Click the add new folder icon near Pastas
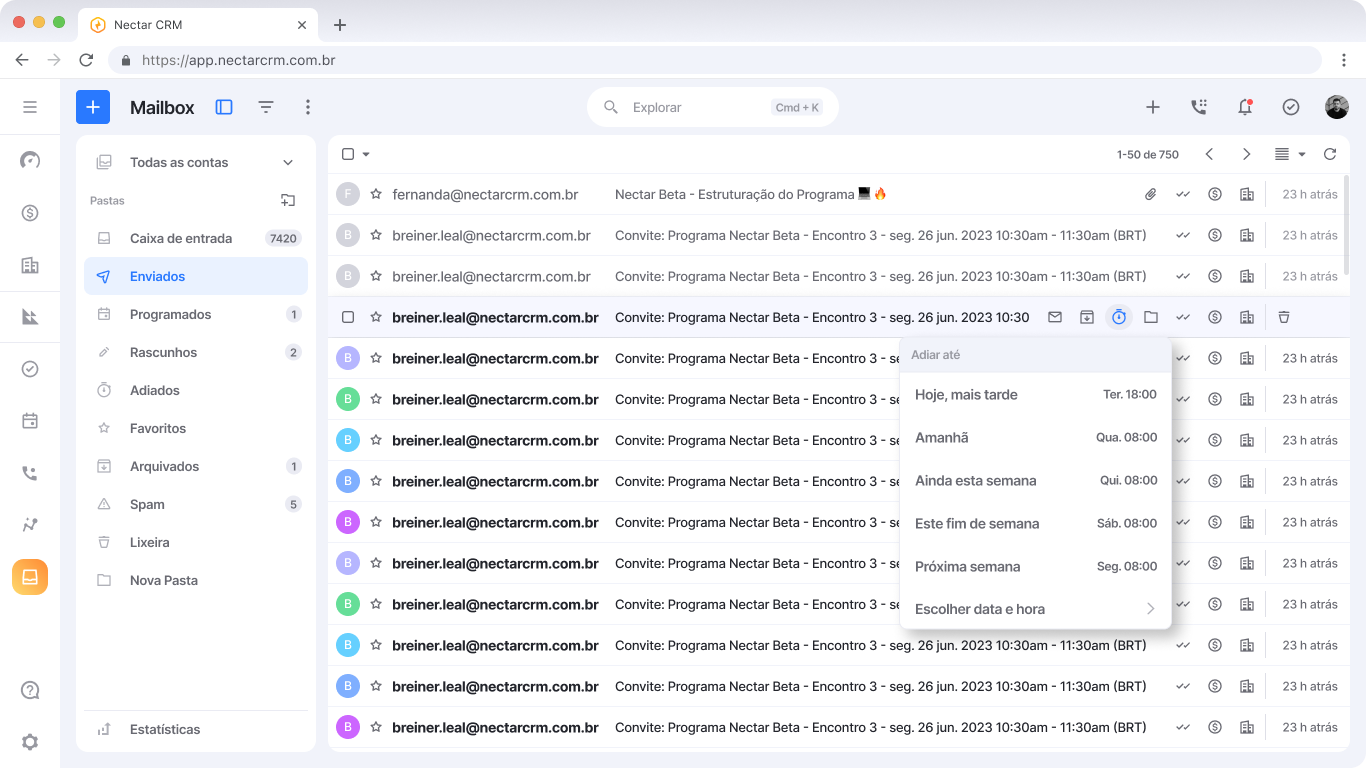This screenshot has height=768, width=1366. tap(288, 200)
